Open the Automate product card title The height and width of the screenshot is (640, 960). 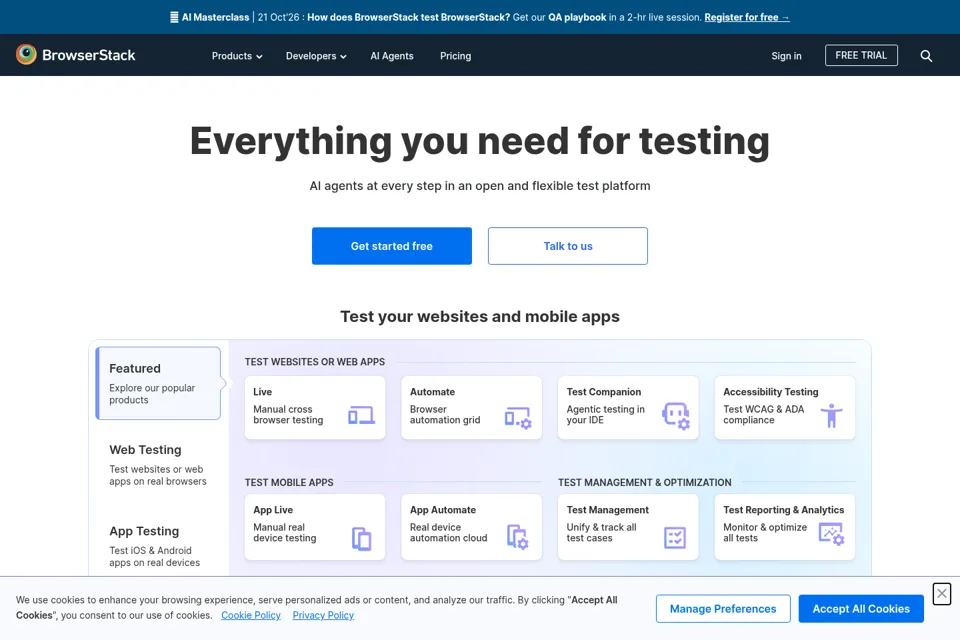432,392
